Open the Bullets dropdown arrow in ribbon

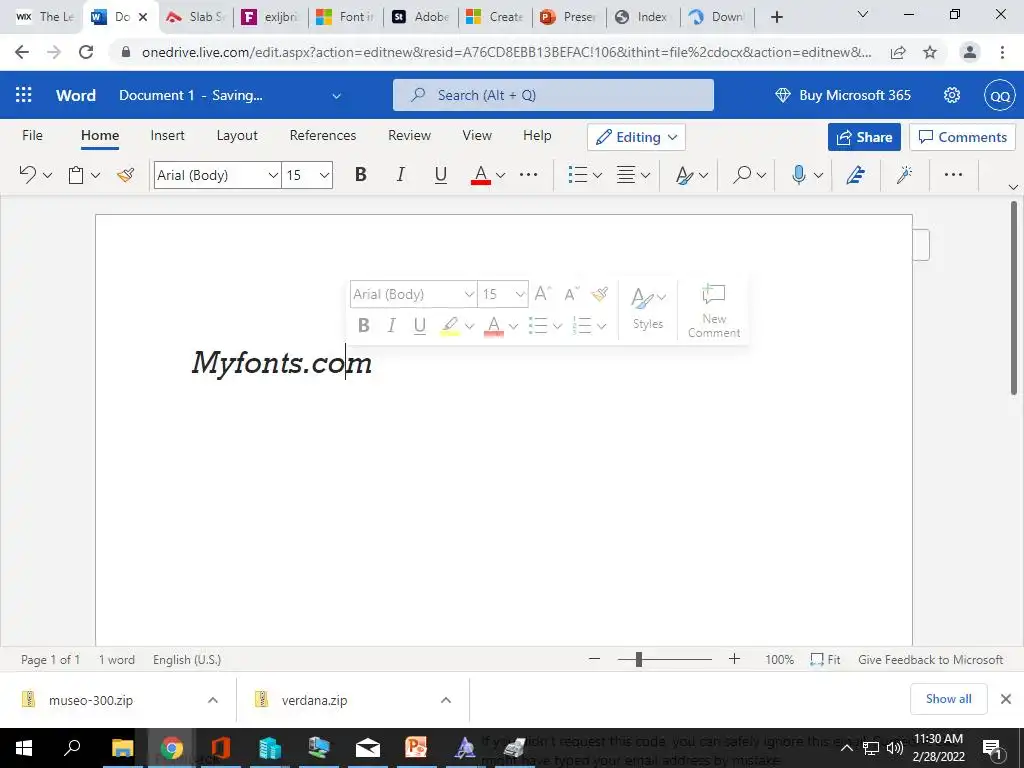(597, 175)
